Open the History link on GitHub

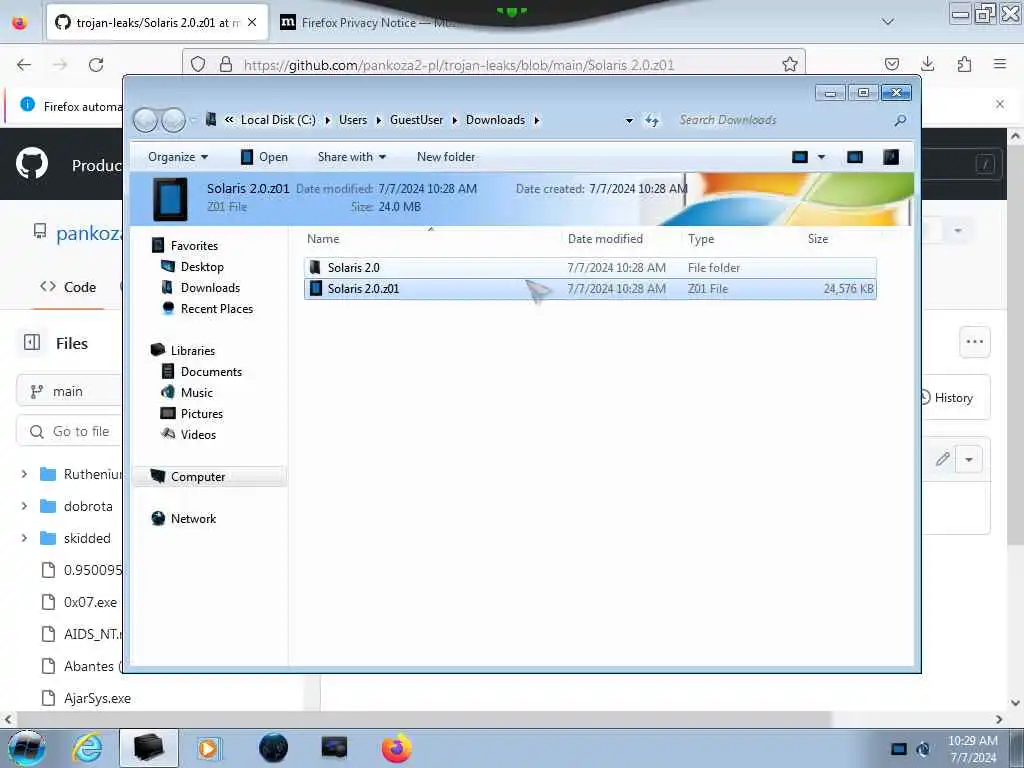(947, 398)
